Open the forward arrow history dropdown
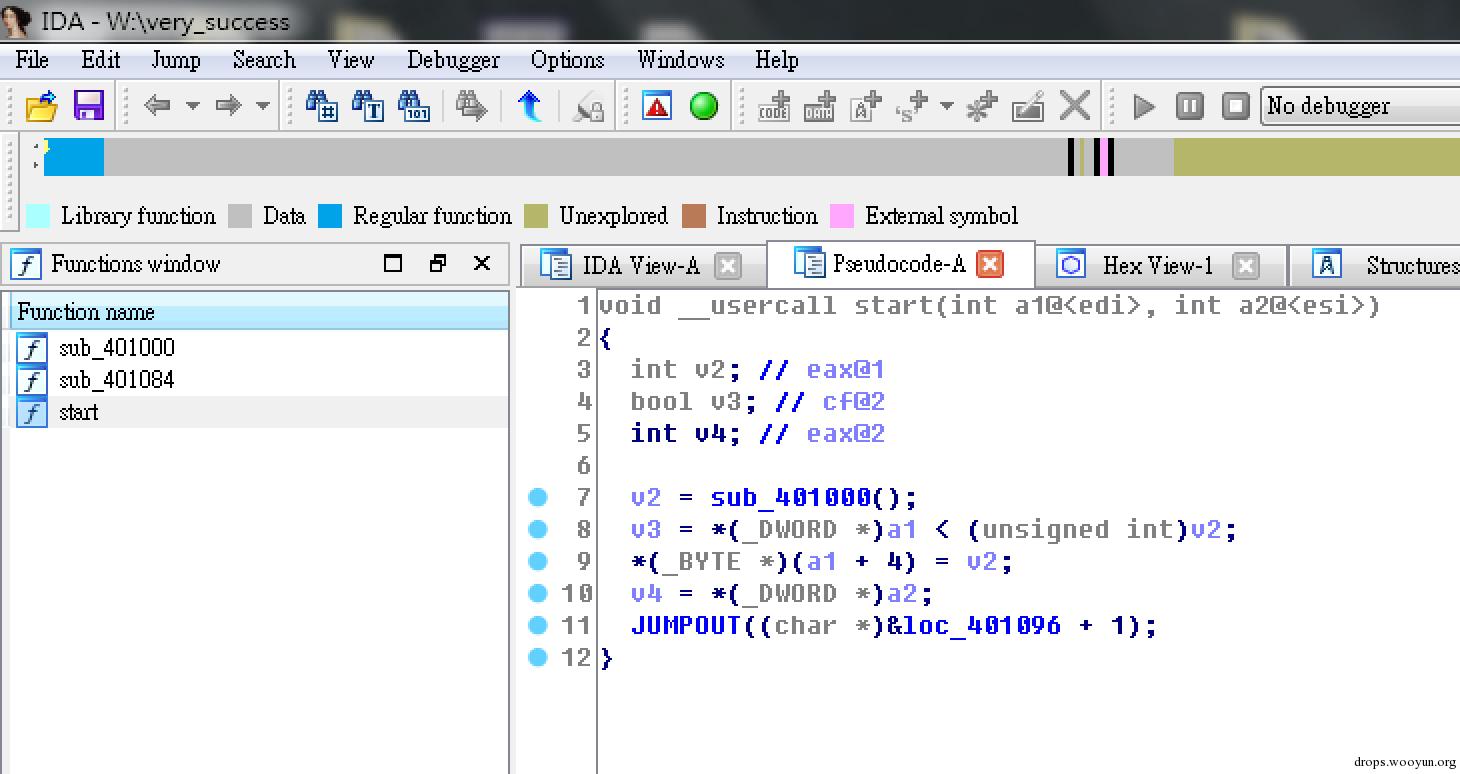Screen dimensions: 1460x774 click(263, 106)
